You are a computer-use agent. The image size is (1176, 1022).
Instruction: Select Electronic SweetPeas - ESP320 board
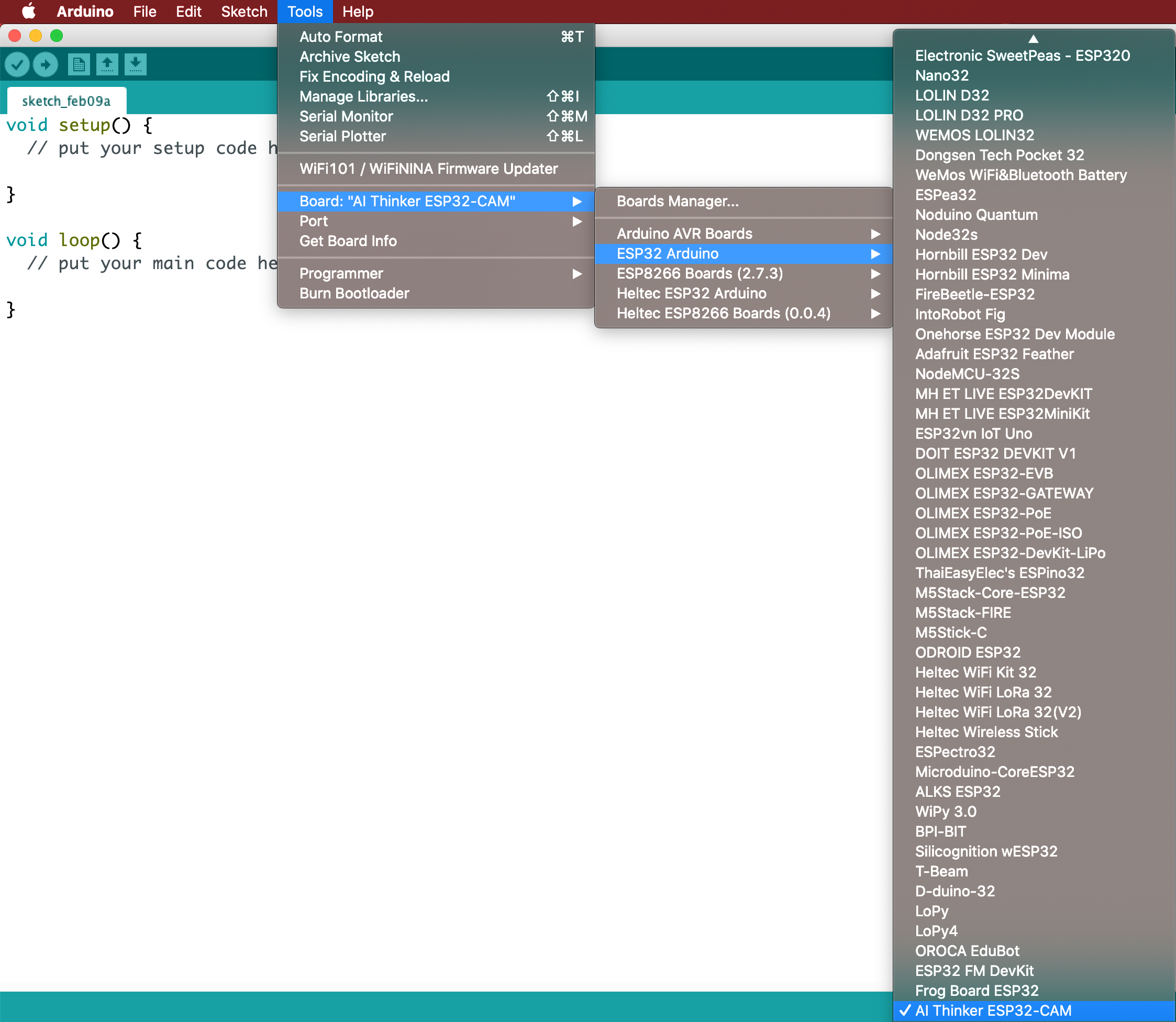[1034, 56]
